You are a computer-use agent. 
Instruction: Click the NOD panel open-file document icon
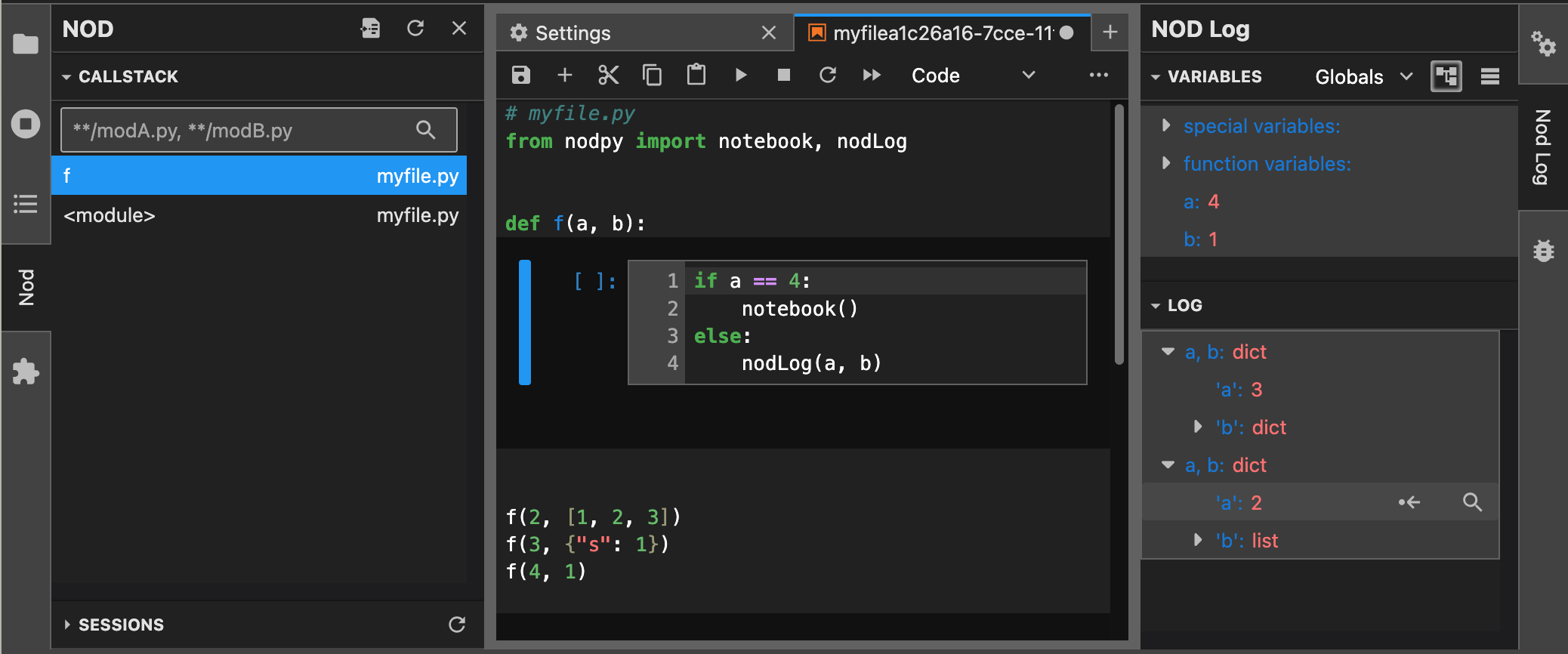click(x=371, y=29)
